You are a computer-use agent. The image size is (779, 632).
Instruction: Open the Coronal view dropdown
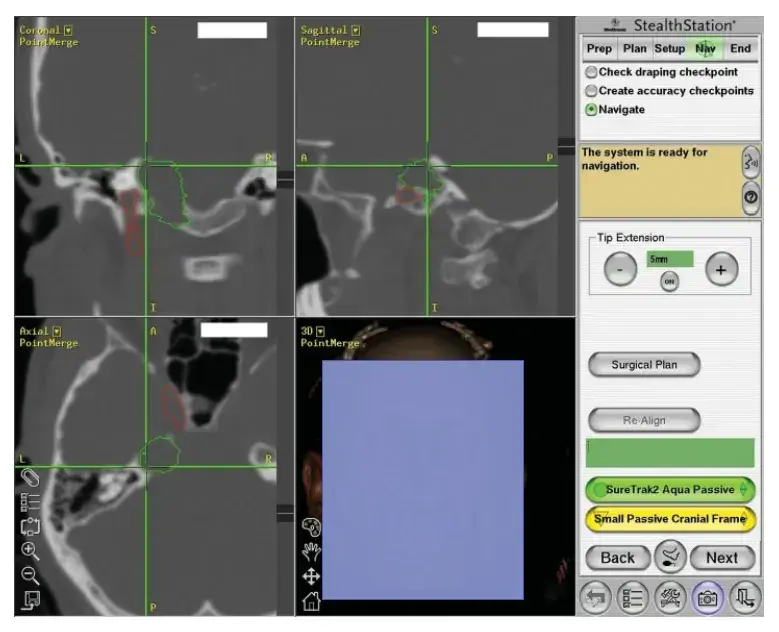tap(68, 30)
